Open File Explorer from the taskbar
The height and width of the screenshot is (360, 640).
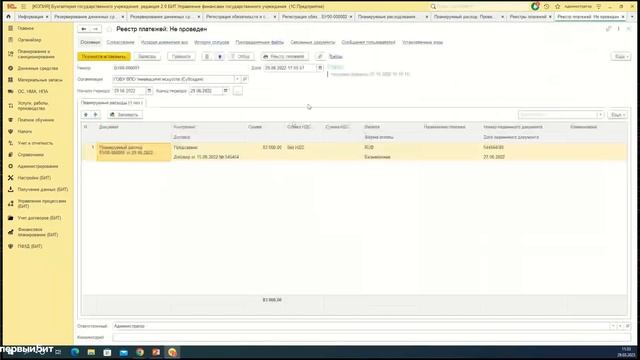(91, 352)
